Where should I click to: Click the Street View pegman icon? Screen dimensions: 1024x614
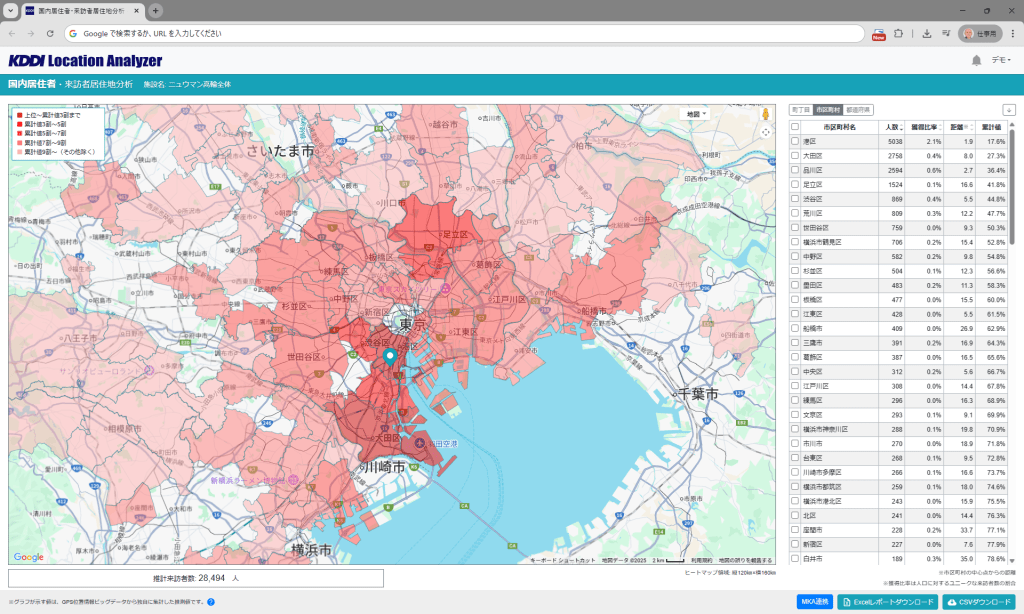765,114
